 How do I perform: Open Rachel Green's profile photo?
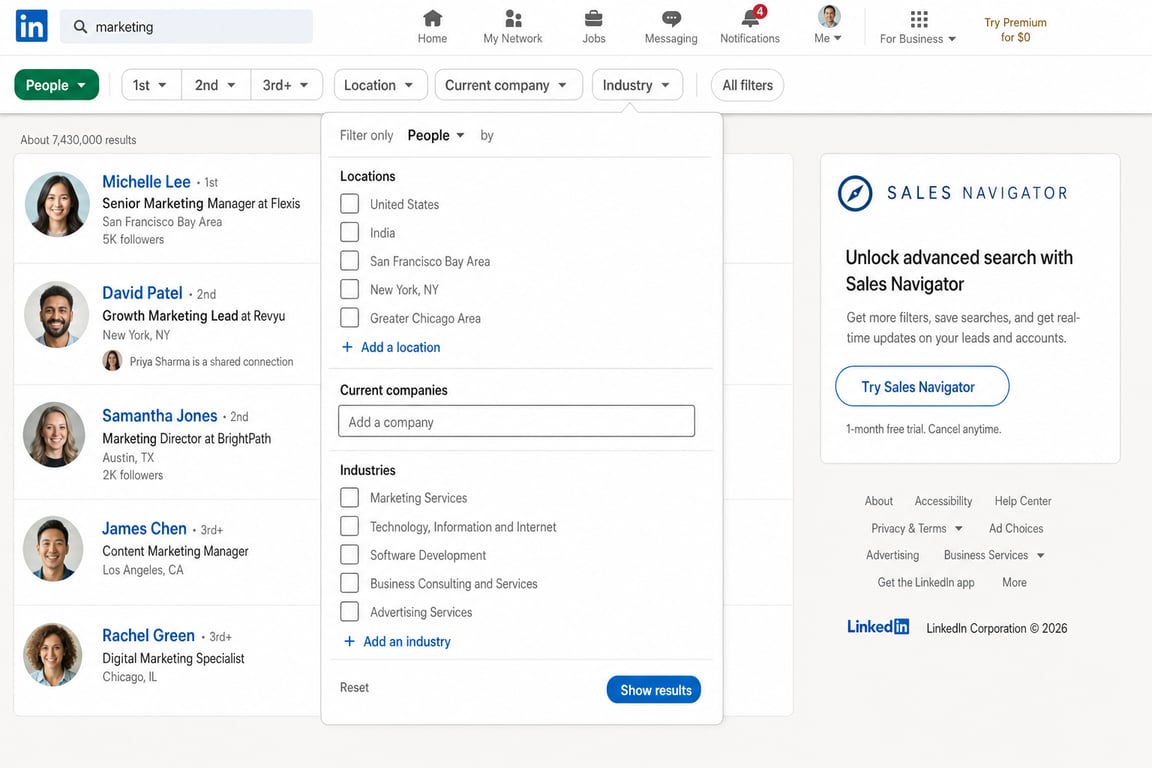click(53, 655)
